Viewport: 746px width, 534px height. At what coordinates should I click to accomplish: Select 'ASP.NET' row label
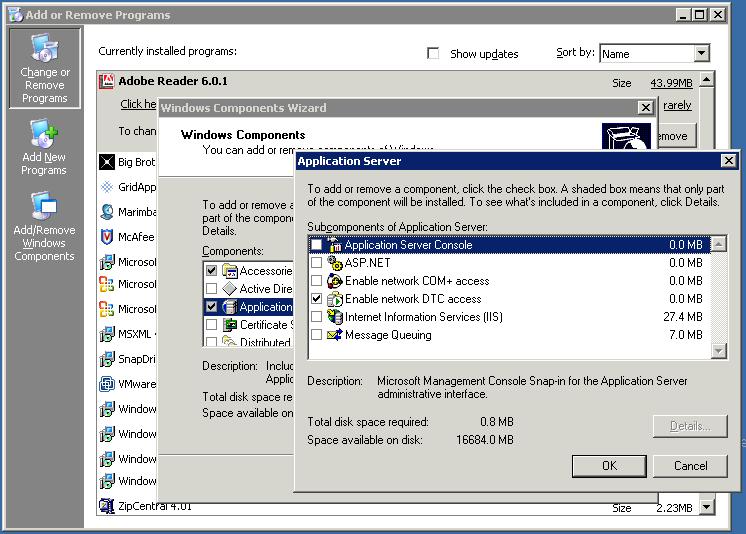click(x=367, y=263)
